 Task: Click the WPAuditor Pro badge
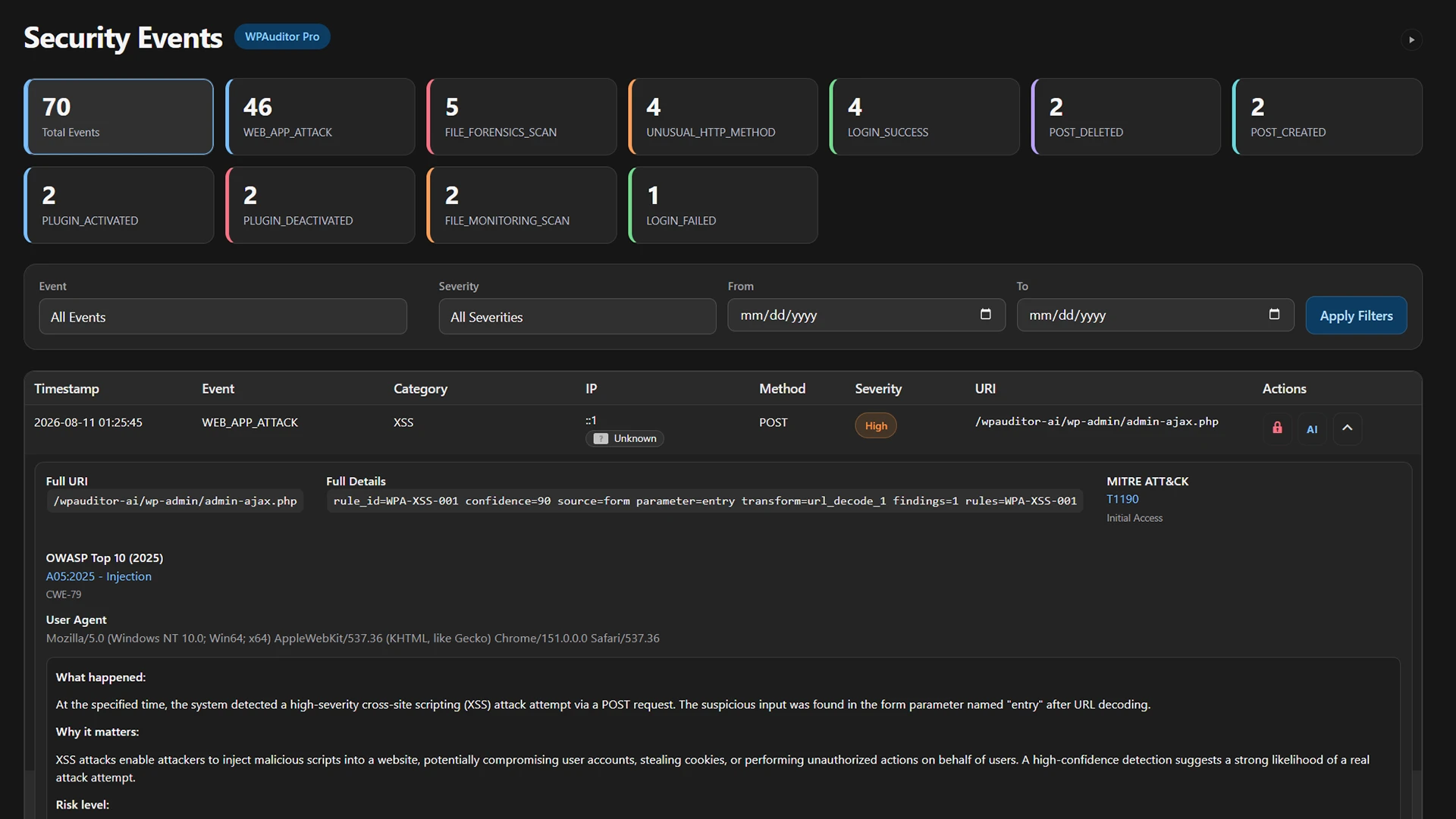point(282,36)
